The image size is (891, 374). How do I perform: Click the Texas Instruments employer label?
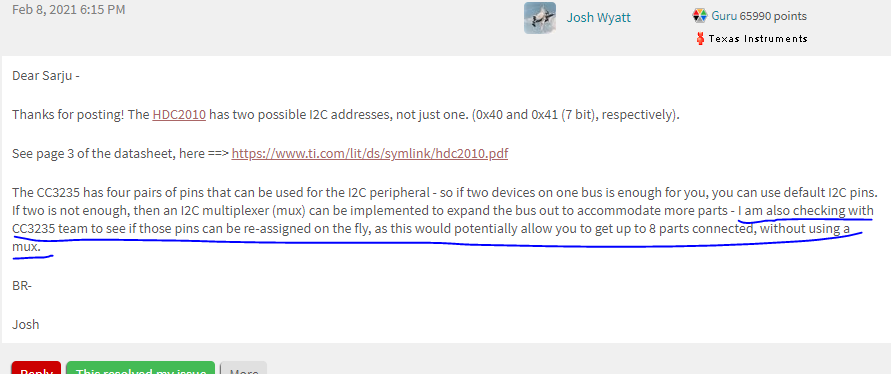coord(758,39)
